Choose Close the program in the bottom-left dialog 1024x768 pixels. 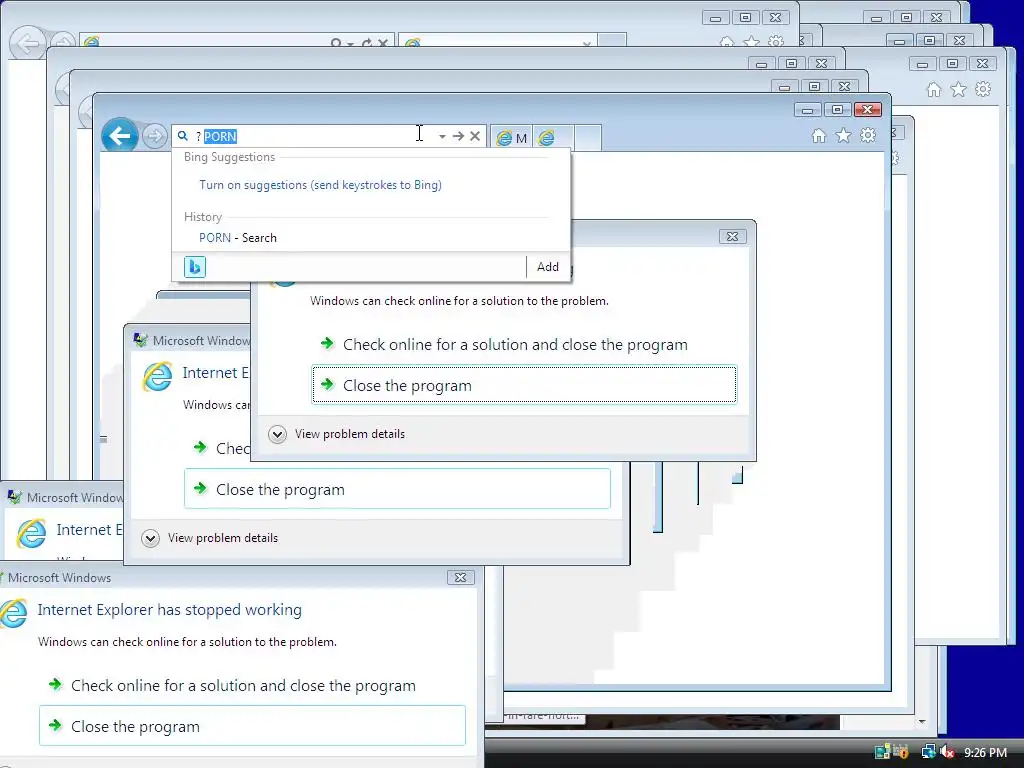click(x=252, y=726)
